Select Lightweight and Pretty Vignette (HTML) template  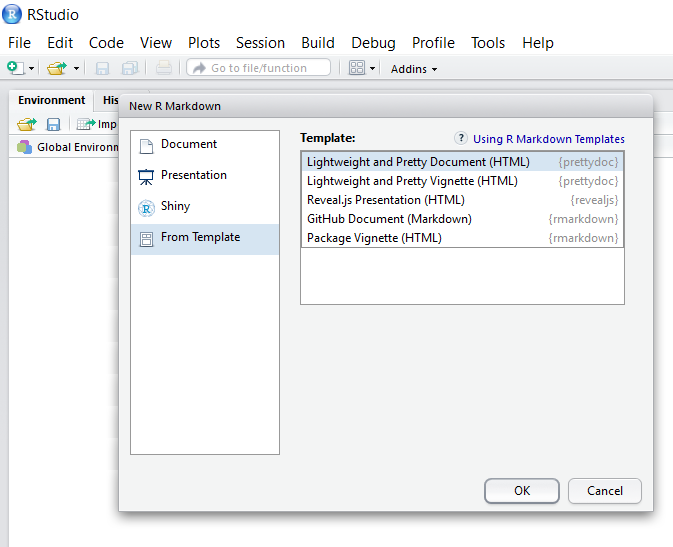463,181
